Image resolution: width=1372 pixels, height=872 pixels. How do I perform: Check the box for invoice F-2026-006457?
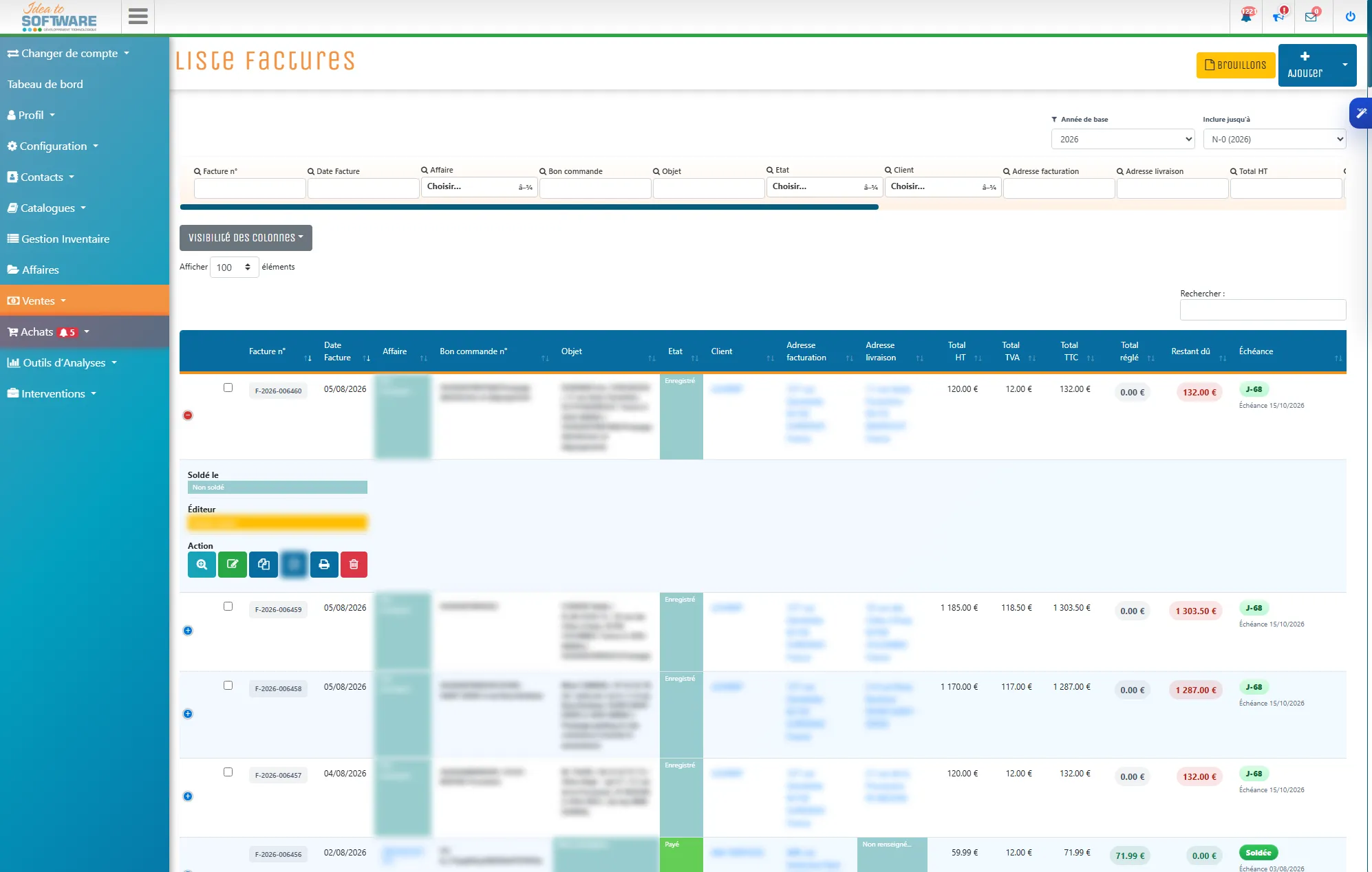(228, 772)
